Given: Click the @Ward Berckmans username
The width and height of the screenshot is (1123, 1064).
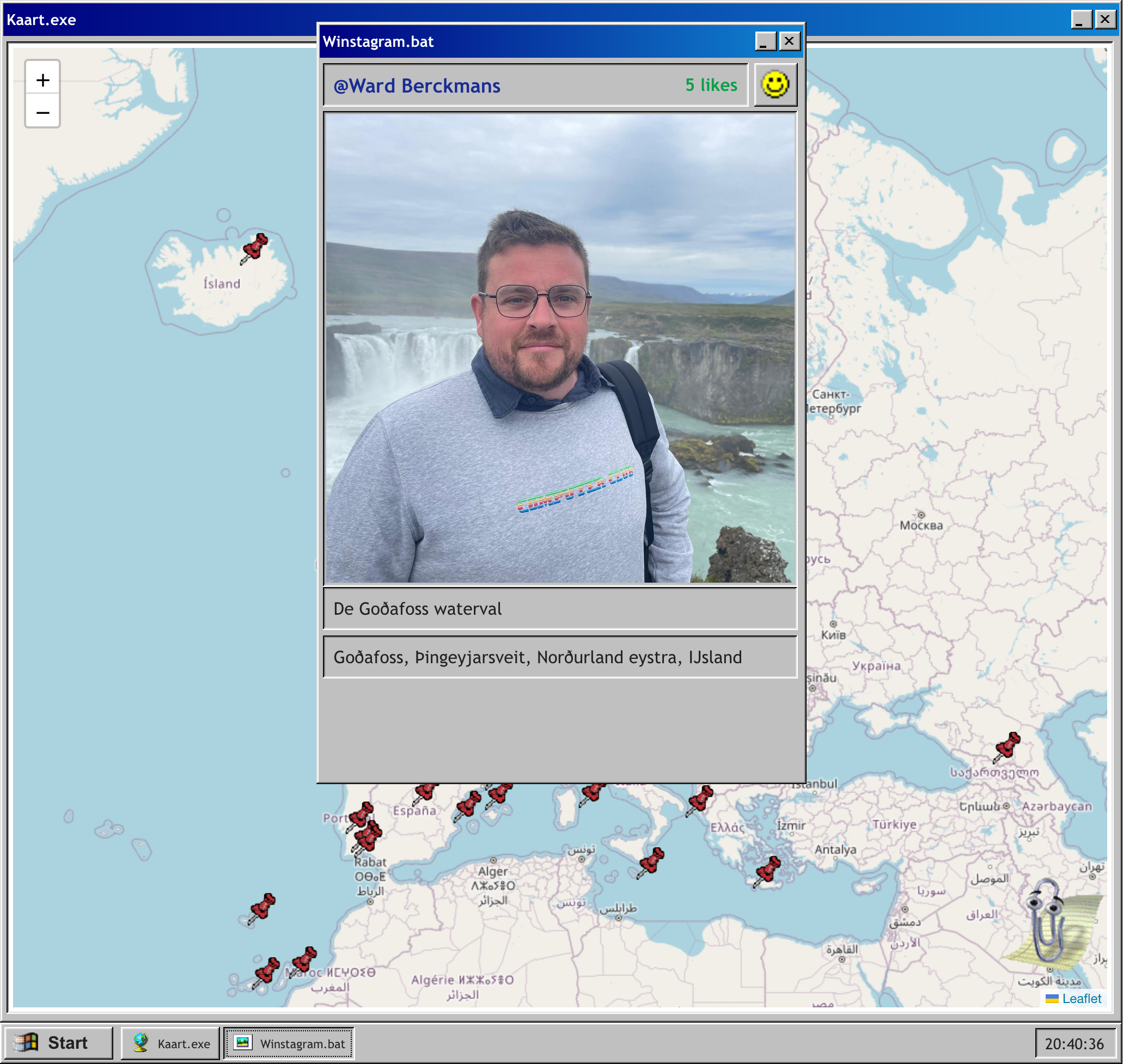Looking at the screenshot, I should 417,85.
